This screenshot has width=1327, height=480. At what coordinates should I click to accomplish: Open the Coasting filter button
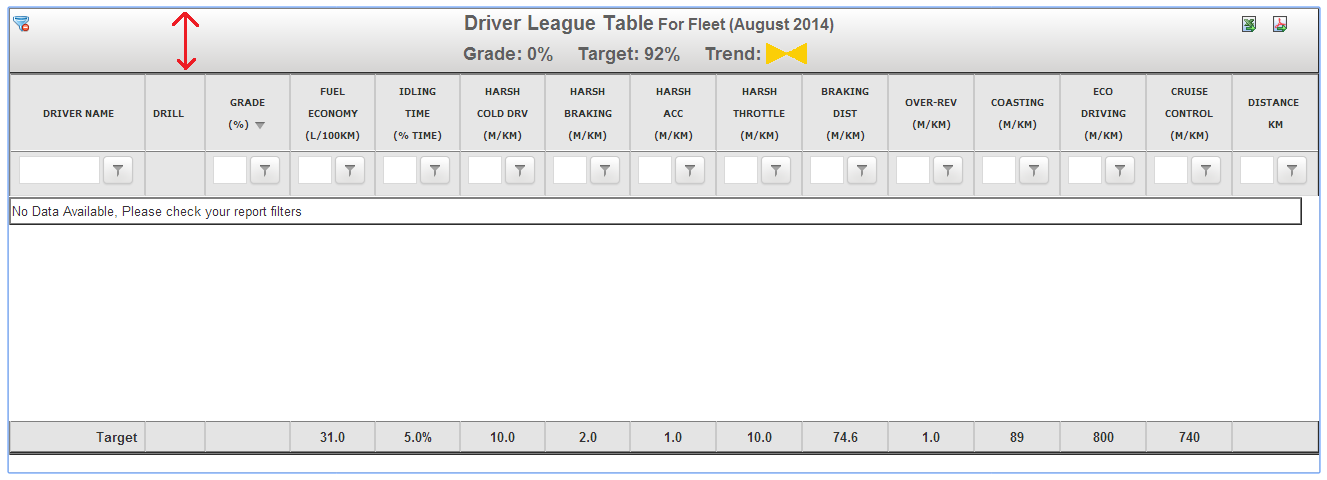(1033, 171)
